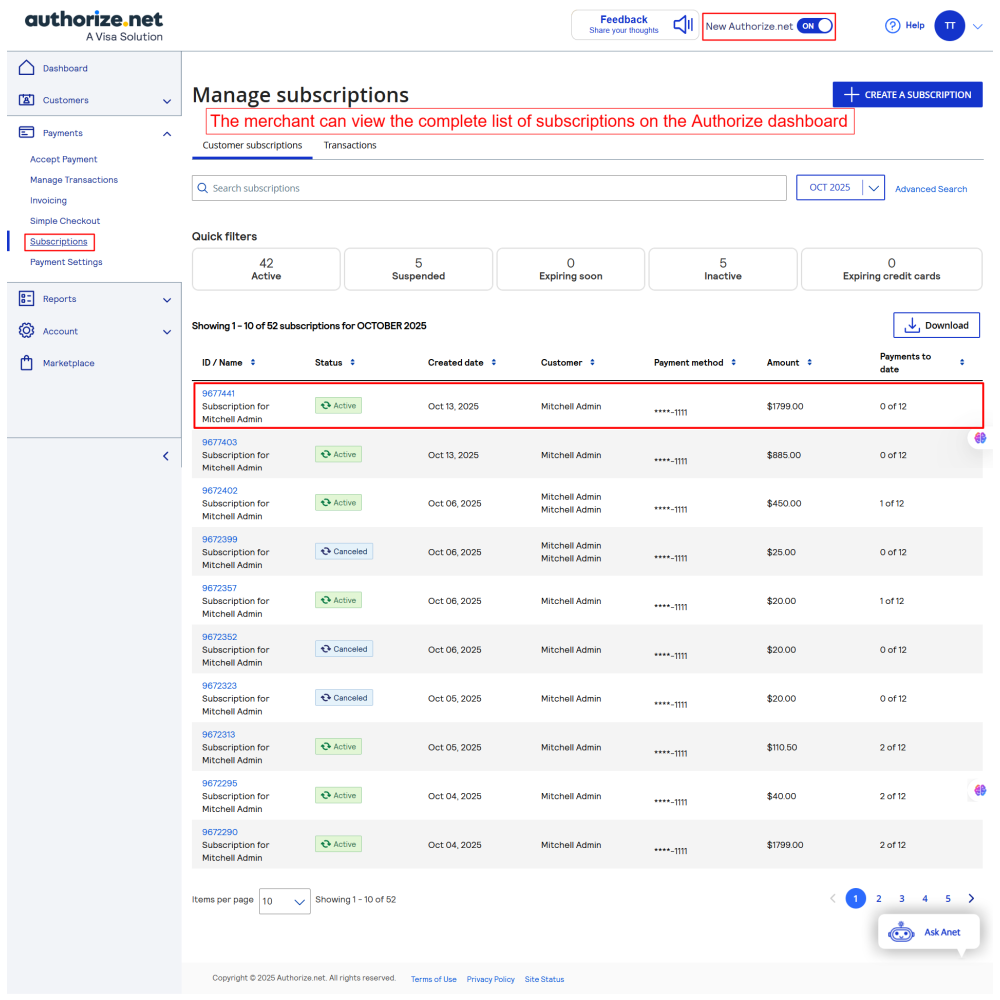Collapse sidebar using the left arrow icon

166,456
